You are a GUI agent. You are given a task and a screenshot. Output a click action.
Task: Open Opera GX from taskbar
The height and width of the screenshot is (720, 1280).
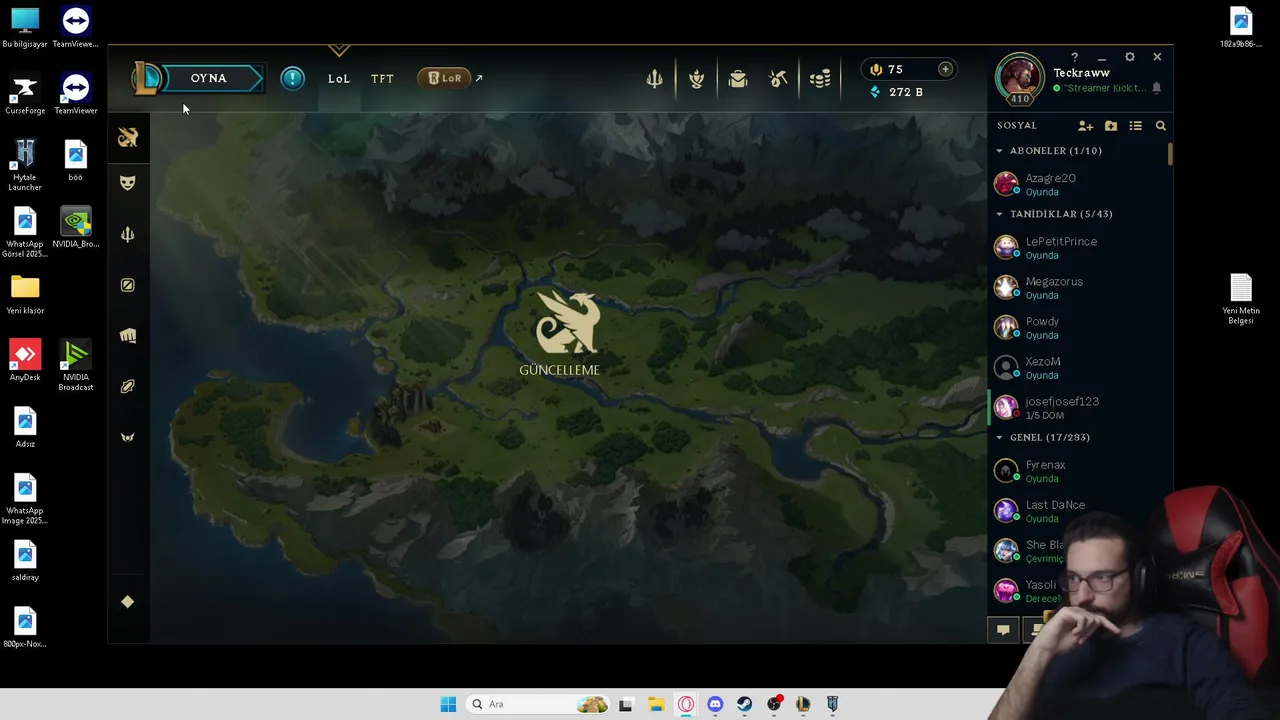point(686,704)
